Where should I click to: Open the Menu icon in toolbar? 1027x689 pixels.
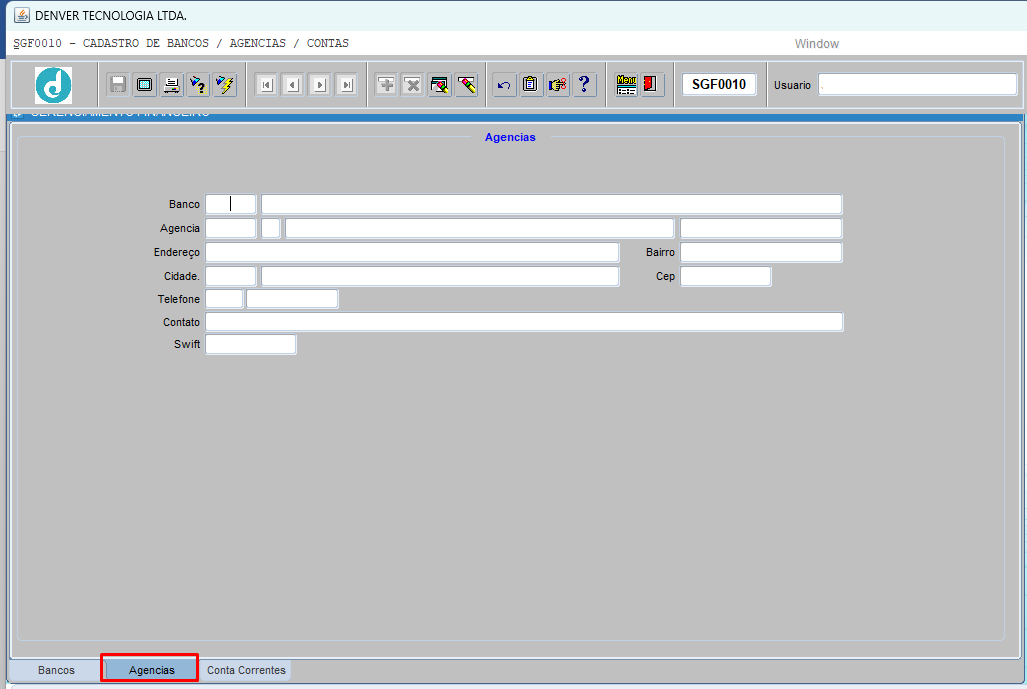point(626,85)
